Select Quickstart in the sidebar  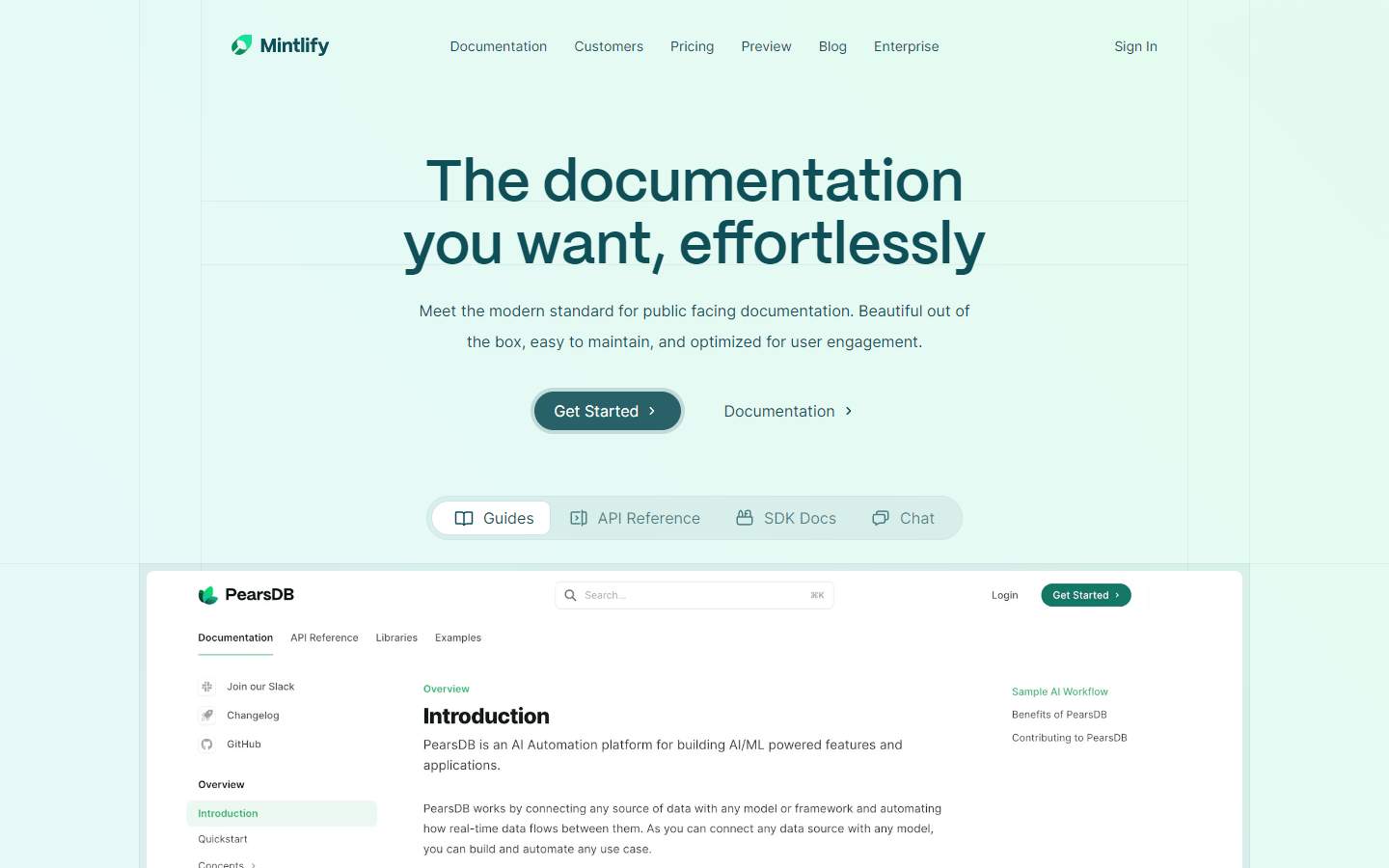click(223, 839)
